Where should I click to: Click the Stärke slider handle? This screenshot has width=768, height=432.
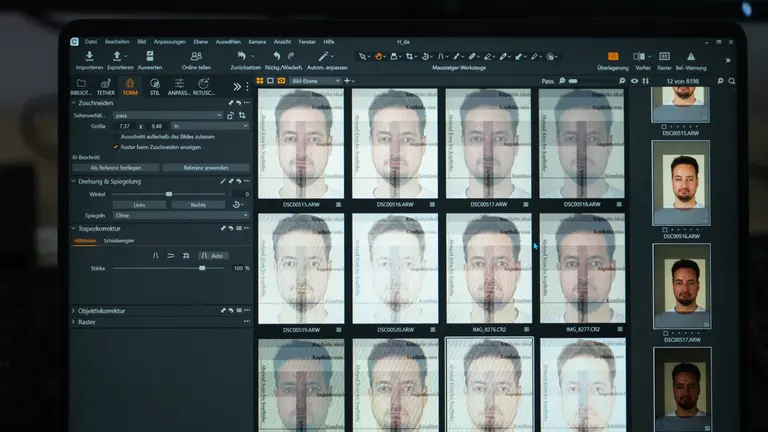[202, 268]
